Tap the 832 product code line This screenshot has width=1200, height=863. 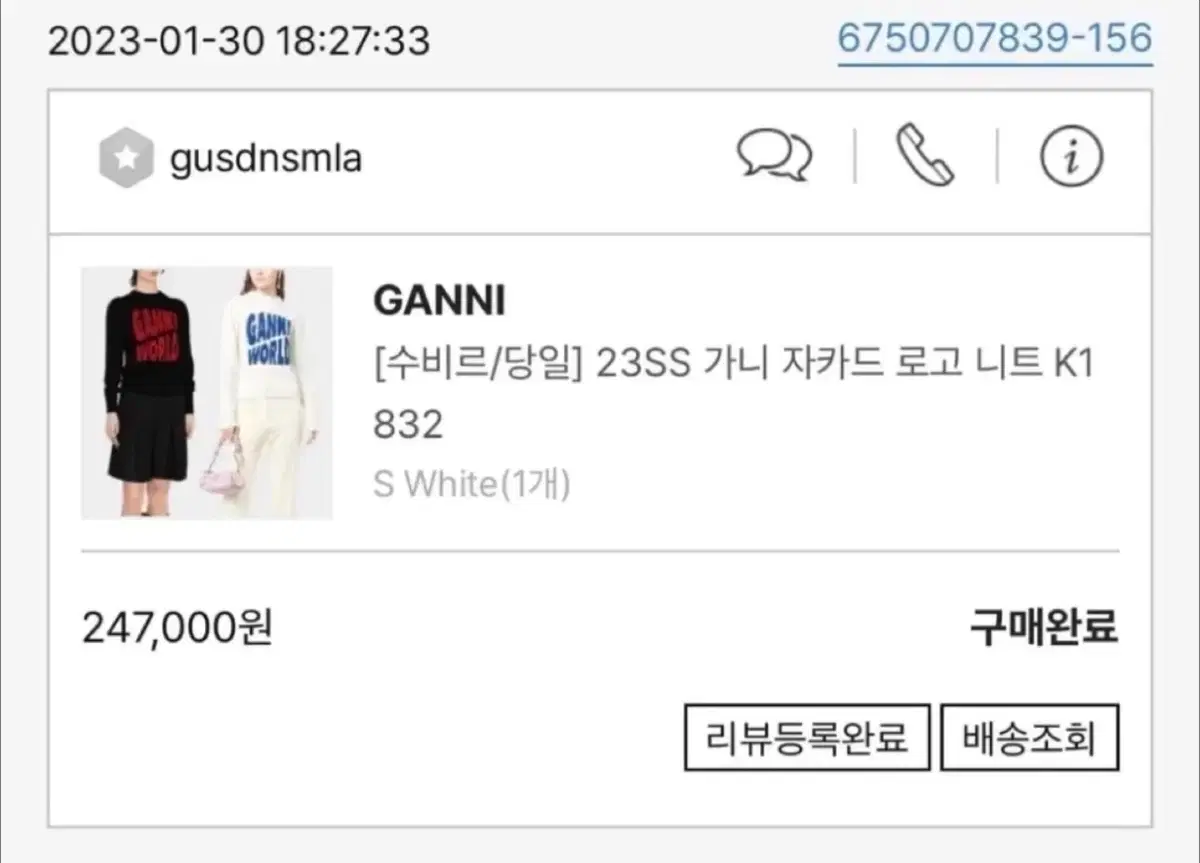pos(407,425)
